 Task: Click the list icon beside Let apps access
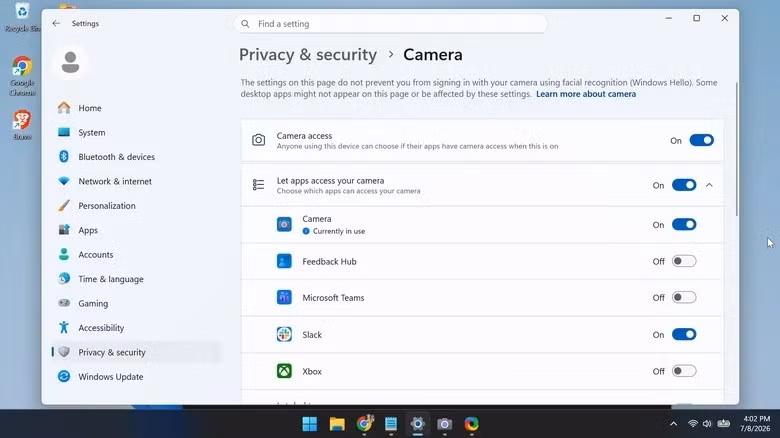coord(258,185)
